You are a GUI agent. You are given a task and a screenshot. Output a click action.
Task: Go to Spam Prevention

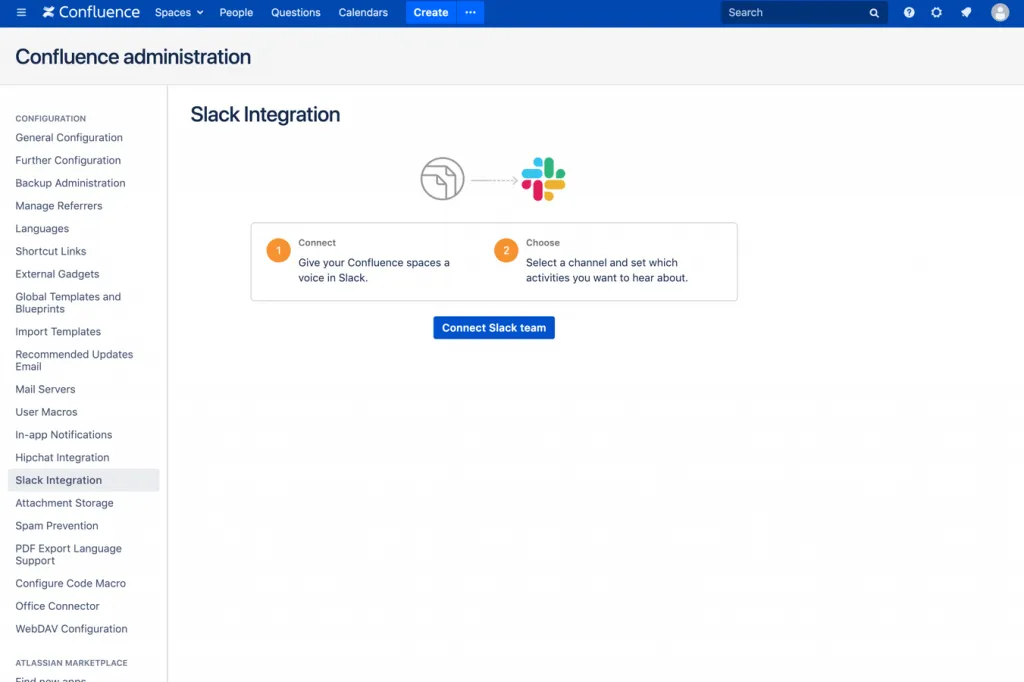point(57,526)
